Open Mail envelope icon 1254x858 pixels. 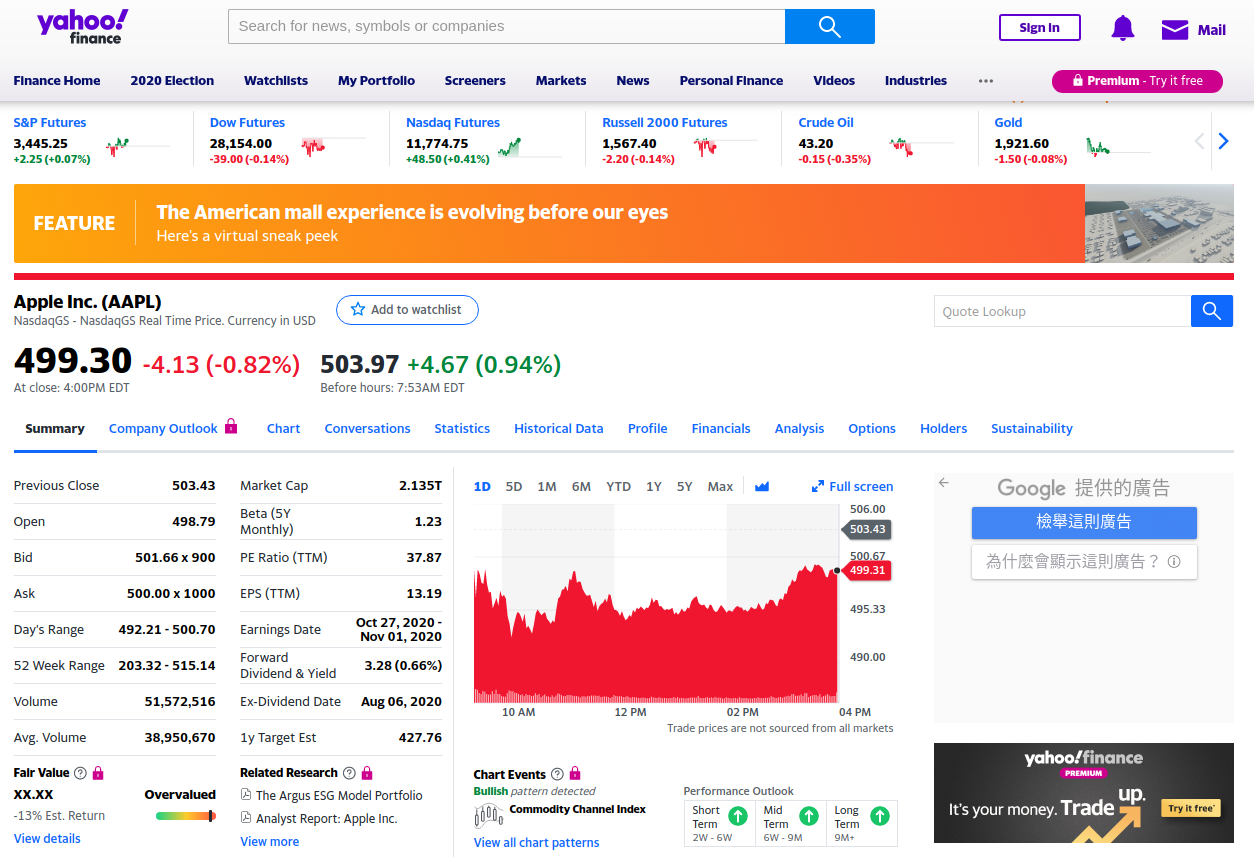coord(1174,29)
